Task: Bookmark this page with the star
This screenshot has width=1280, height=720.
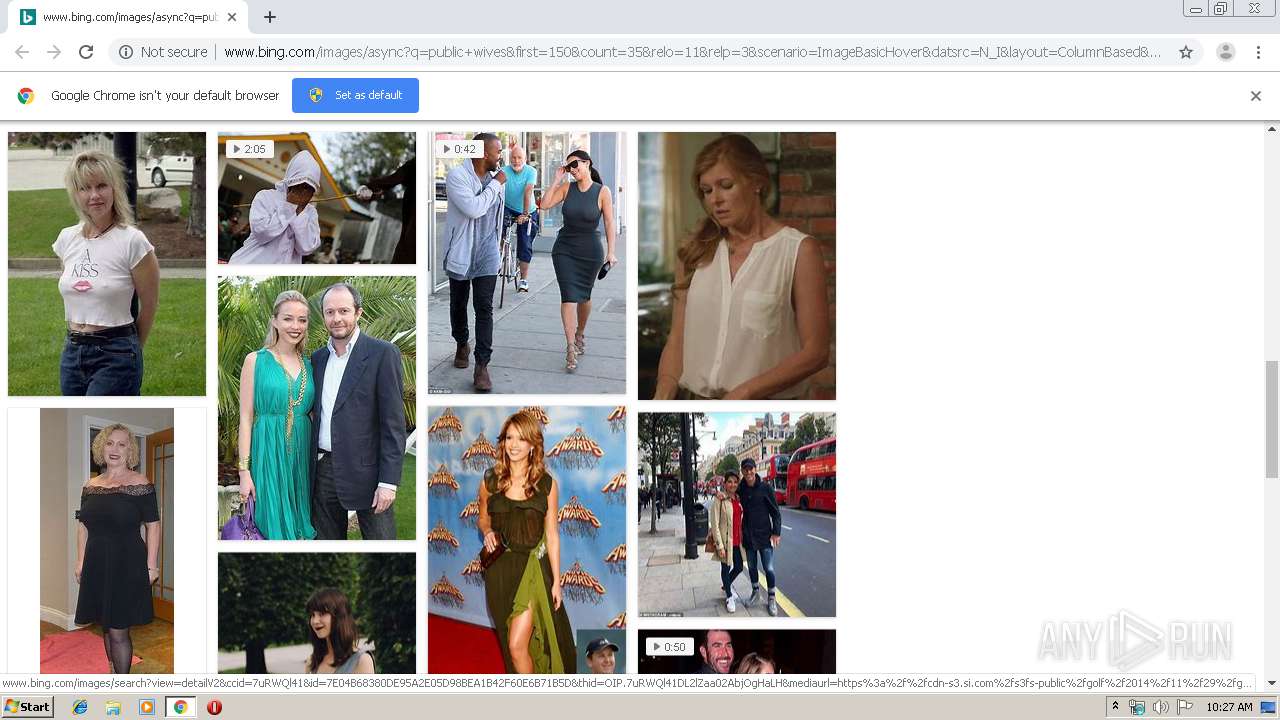Action: pos(1186,52)
